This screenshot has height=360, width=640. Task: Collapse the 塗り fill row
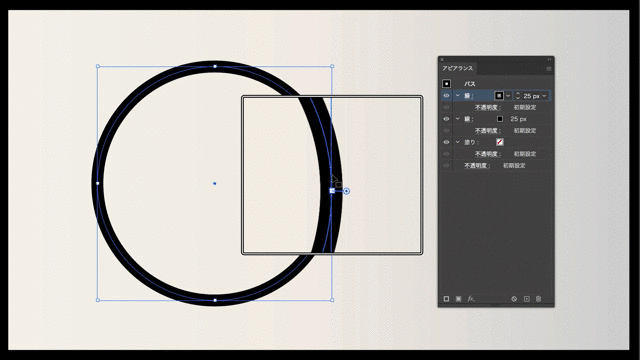point(458,142)
